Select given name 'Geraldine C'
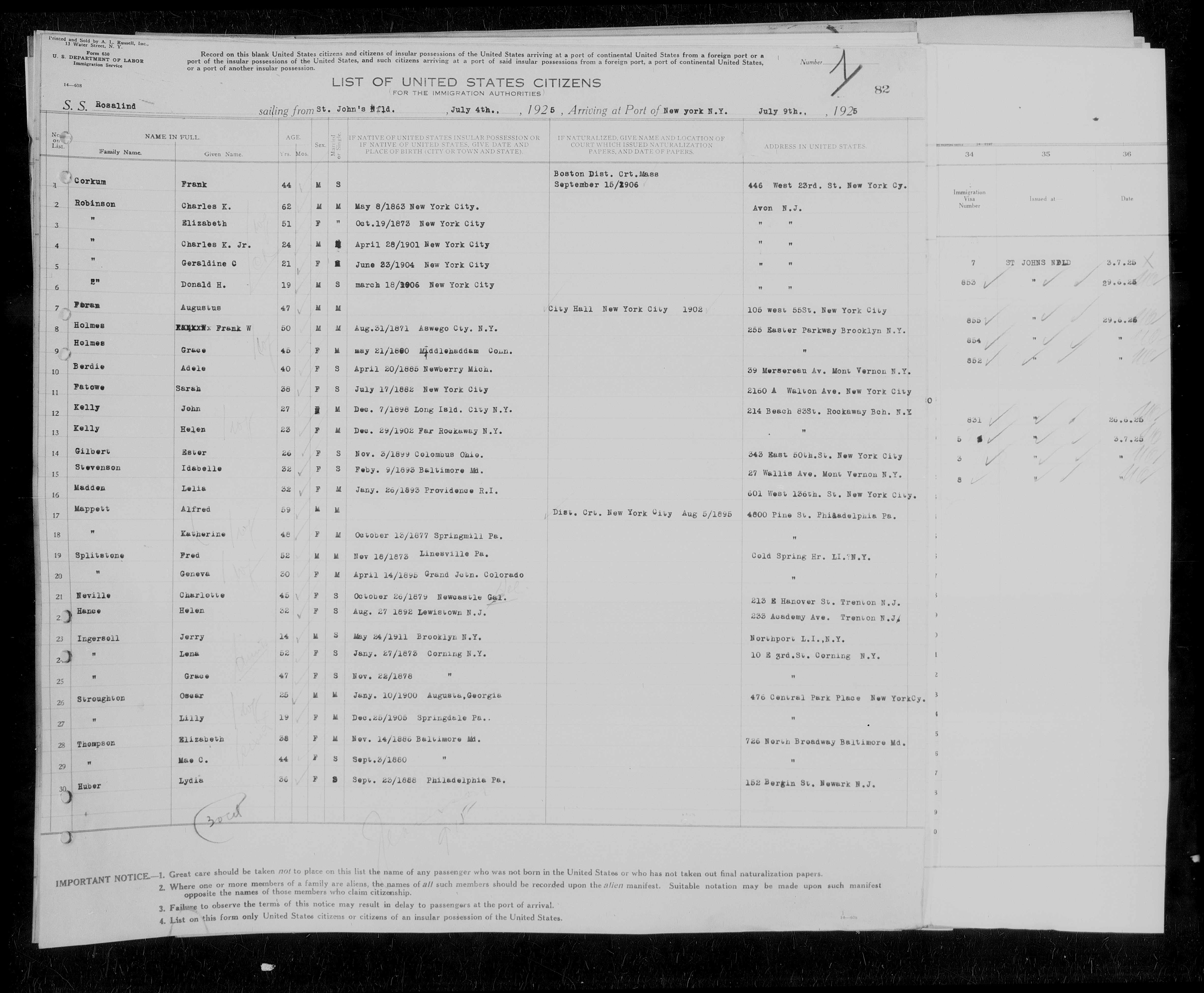The image size is (1204, 993). [x=209, y=264]
